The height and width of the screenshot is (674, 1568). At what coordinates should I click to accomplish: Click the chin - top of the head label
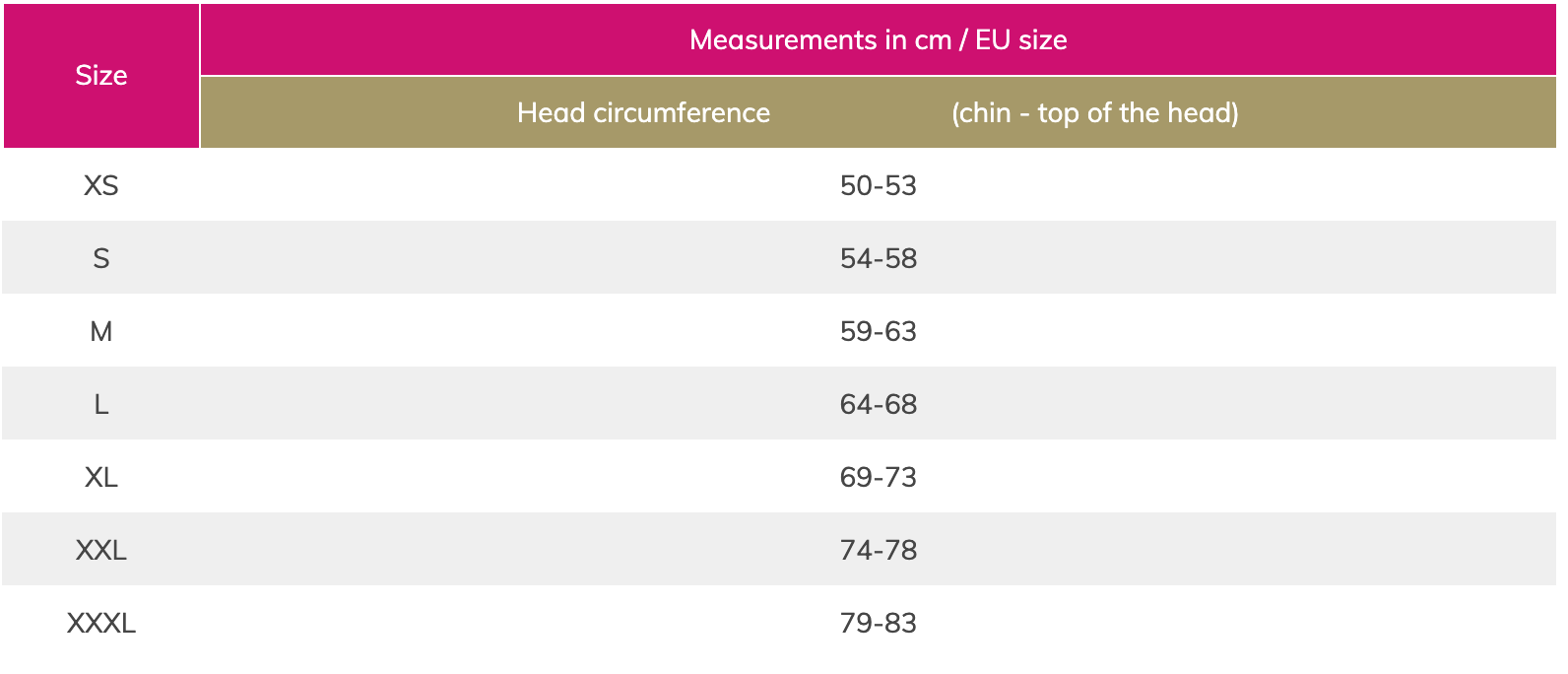(1095, 112)
